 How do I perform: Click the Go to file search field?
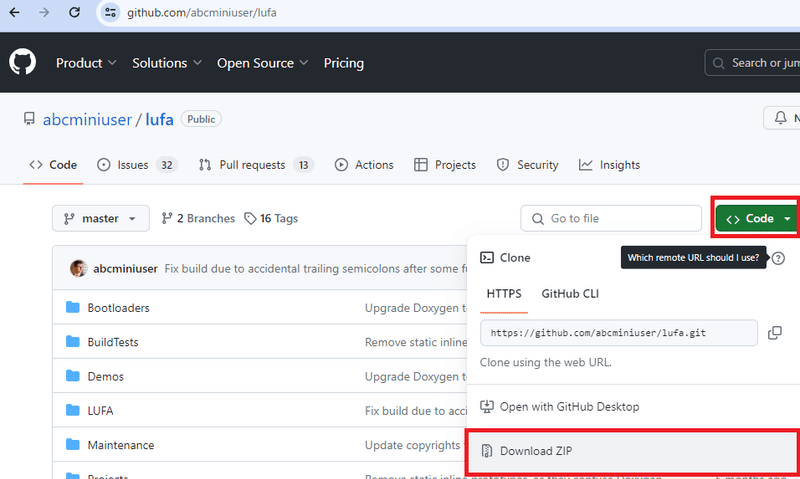point(611,218)
